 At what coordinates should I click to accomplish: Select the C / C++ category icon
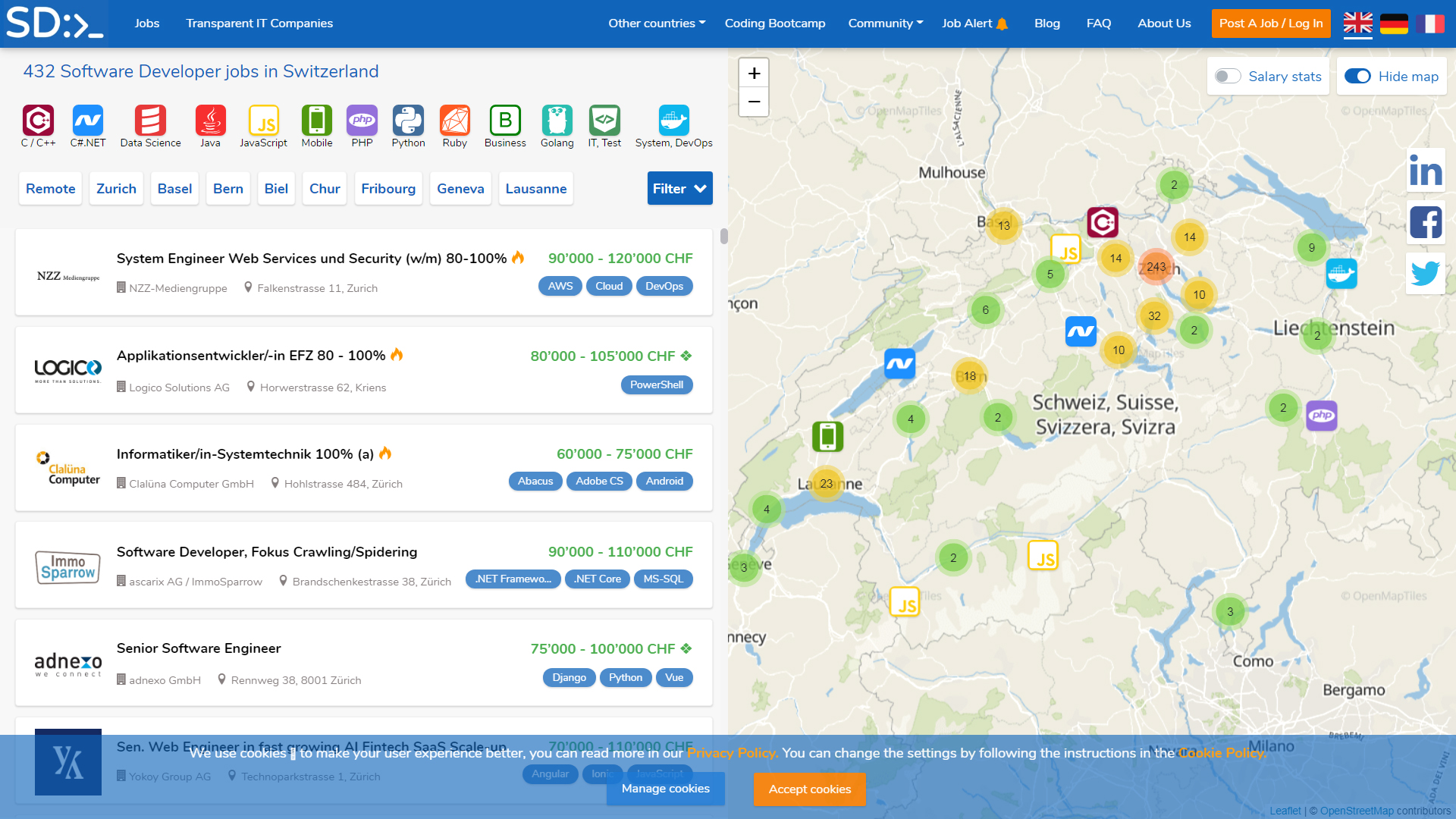(38, 121)
